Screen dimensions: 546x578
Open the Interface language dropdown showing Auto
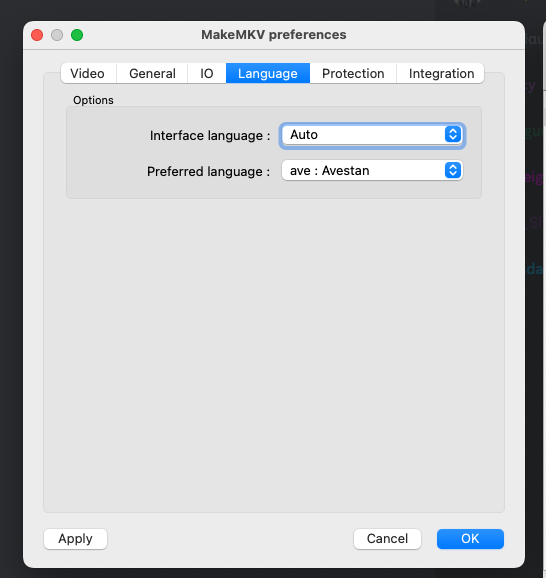coord(372,135)
